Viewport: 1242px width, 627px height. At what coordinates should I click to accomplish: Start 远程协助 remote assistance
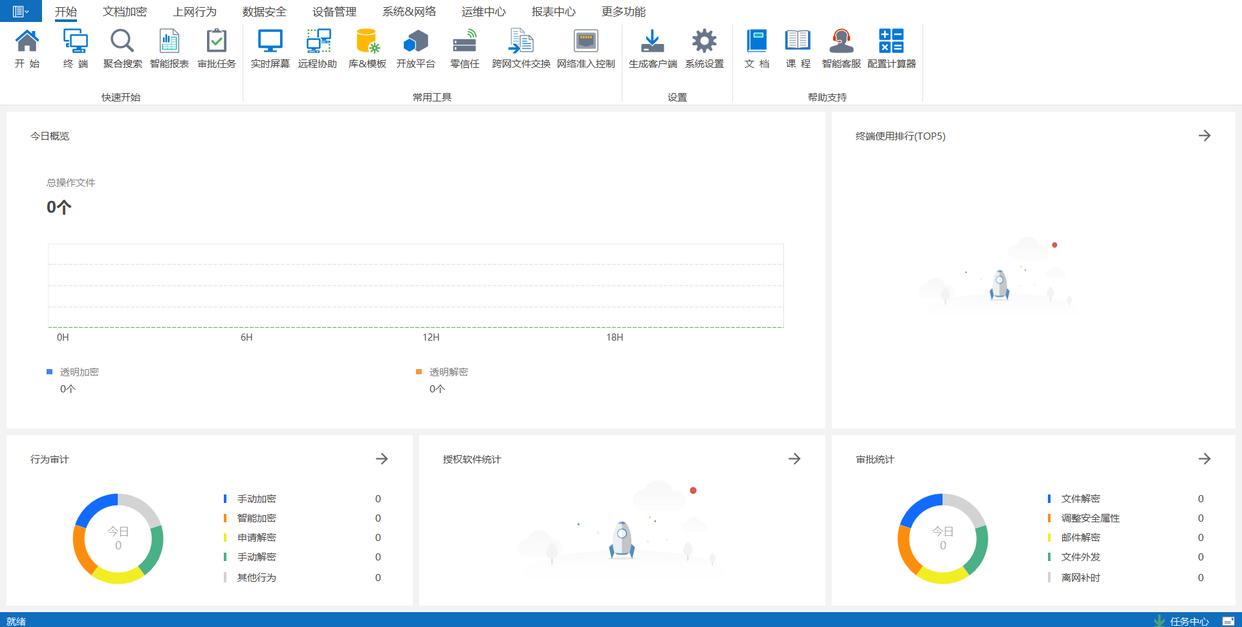pyautogui.click(x=318, y=42)
